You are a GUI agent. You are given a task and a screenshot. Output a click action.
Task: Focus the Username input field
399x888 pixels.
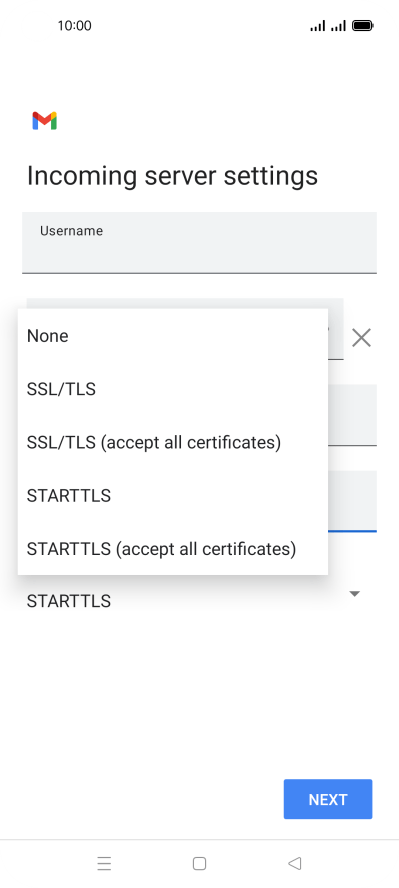(x=199, y=242)
